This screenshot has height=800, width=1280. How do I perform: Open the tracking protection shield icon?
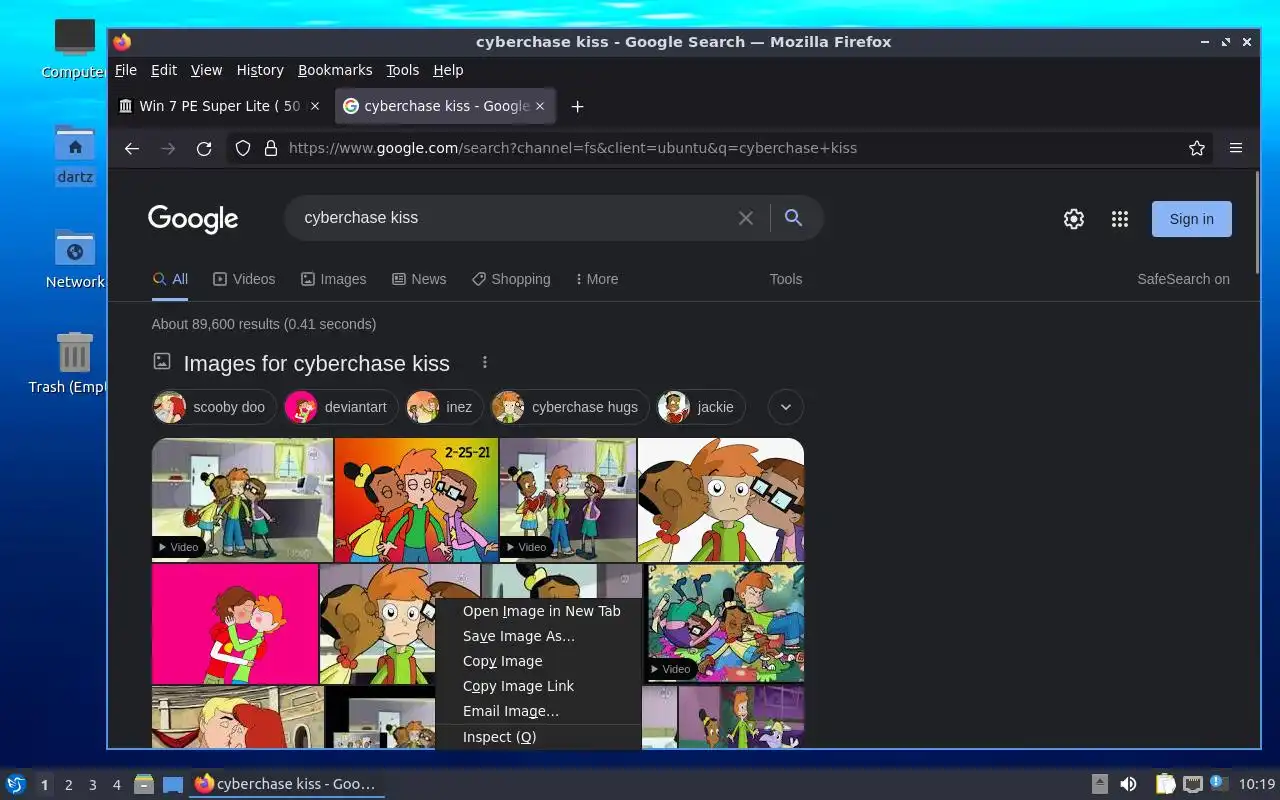click(242, 148)
